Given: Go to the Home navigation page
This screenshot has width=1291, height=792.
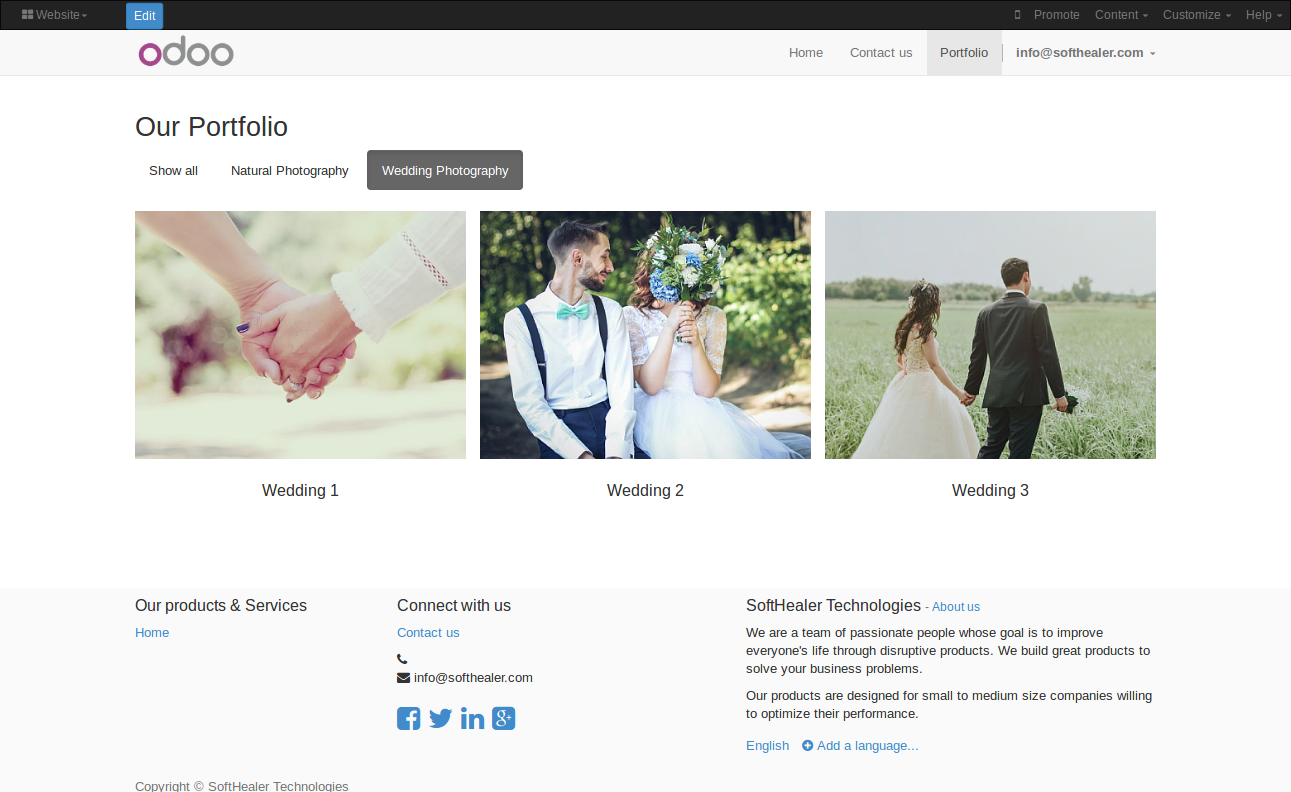Looking at the screenshot, I should coord(806,53).
